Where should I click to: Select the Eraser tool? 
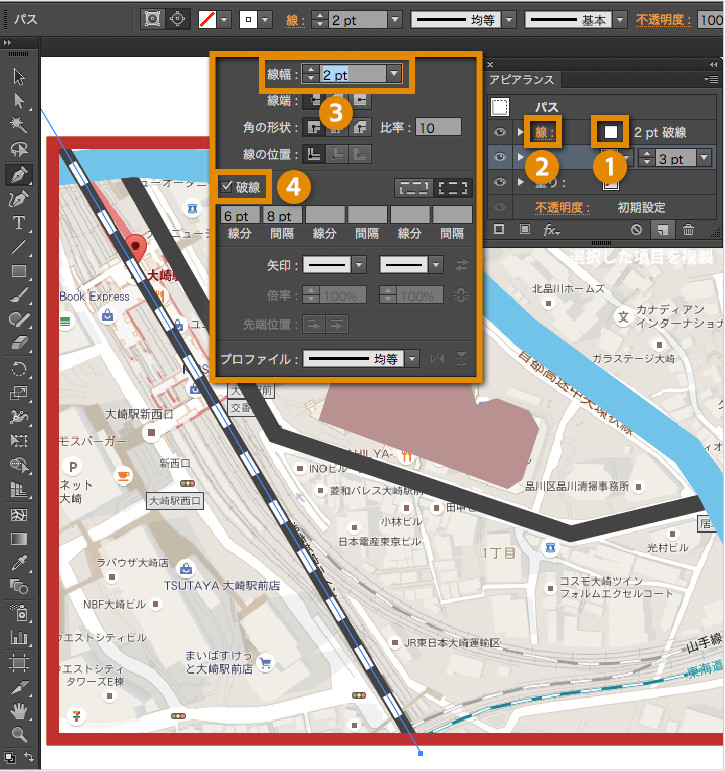click(x=19, y=343)
